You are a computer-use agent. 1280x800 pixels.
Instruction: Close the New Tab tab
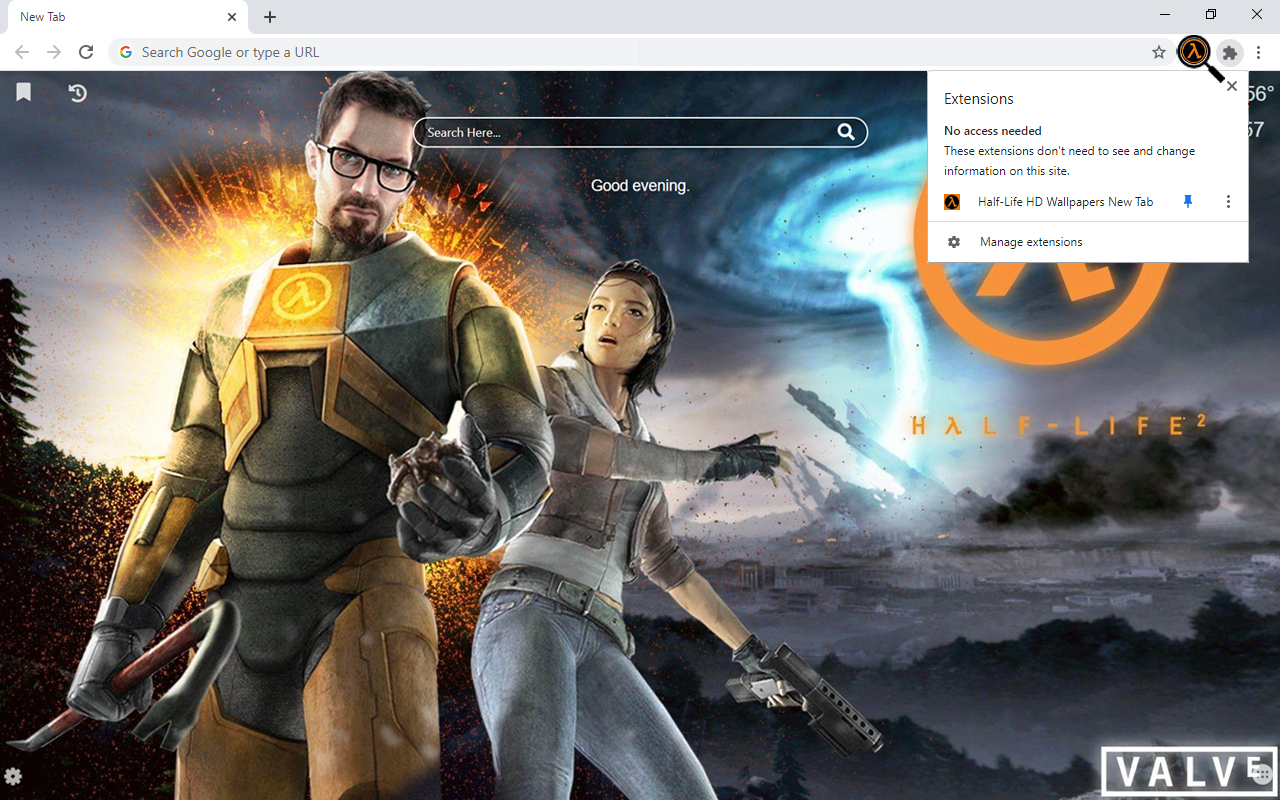(x=232, y=17)
